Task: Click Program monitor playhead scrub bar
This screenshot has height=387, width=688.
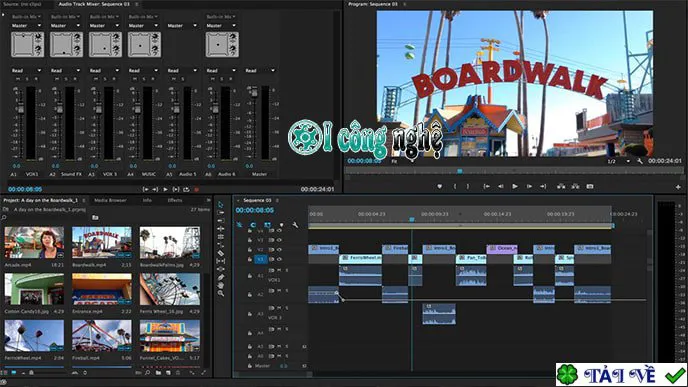Action: point(513,171)
